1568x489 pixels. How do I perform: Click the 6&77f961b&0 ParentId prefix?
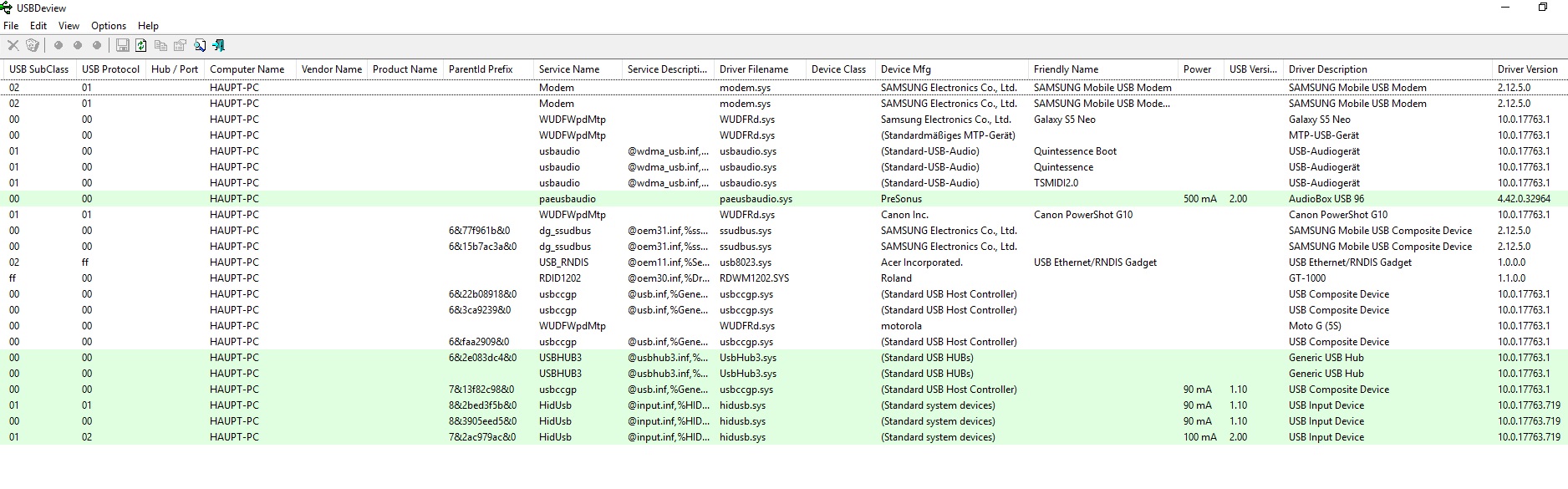[479, 231]
